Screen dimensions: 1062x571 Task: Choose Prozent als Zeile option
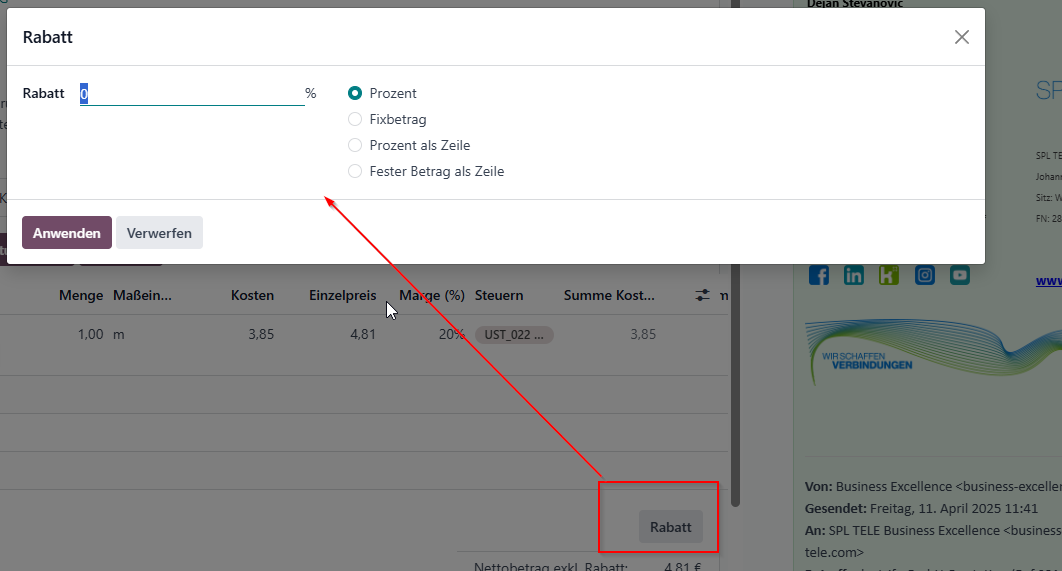pyautogui.click(x=355, y=145)
